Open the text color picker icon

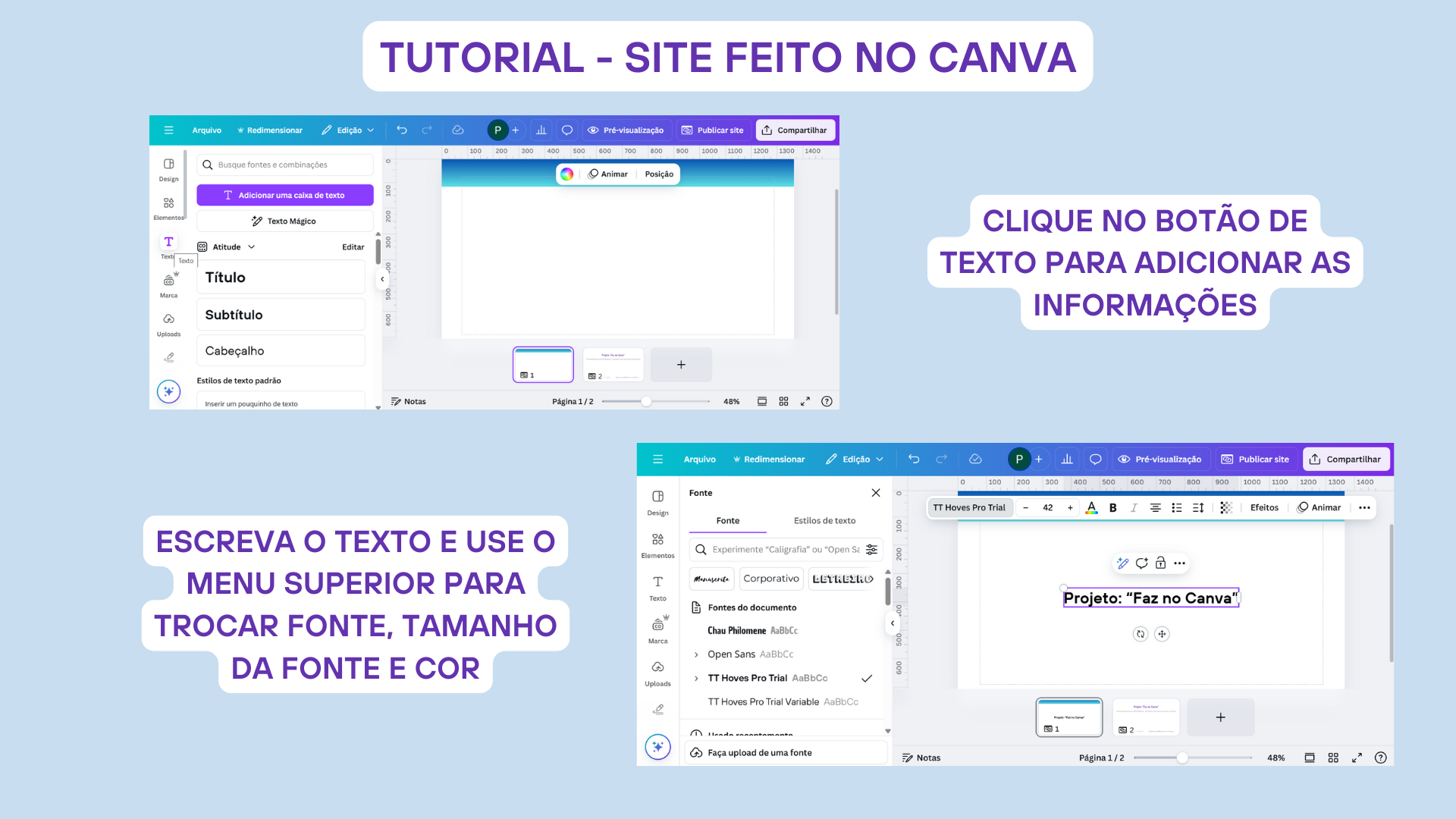pos(1091,507)
